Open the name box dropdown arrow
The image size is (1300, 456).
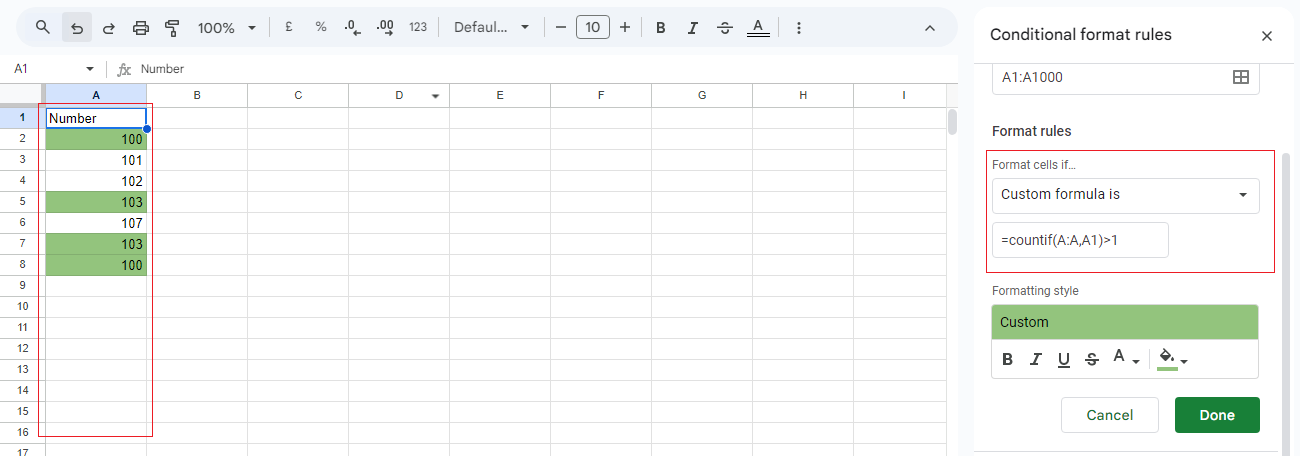90,69
